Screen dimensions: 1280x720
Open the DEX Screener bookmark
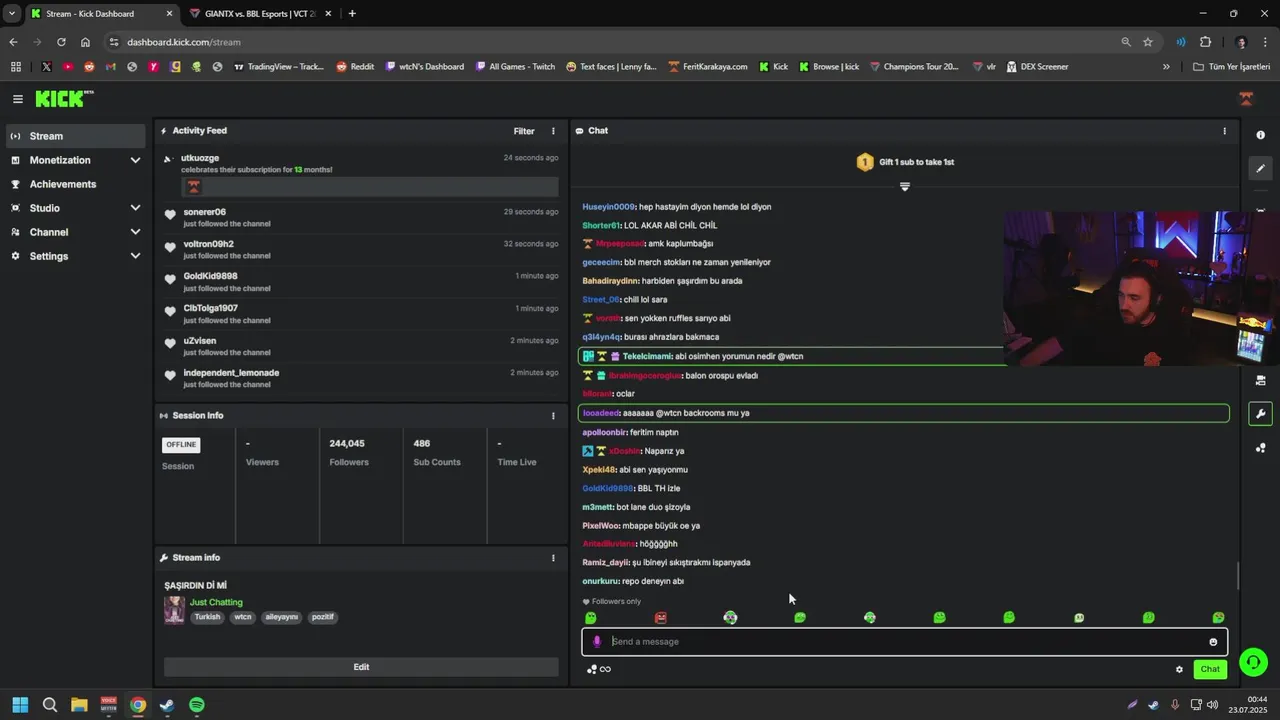(1037, 67)
